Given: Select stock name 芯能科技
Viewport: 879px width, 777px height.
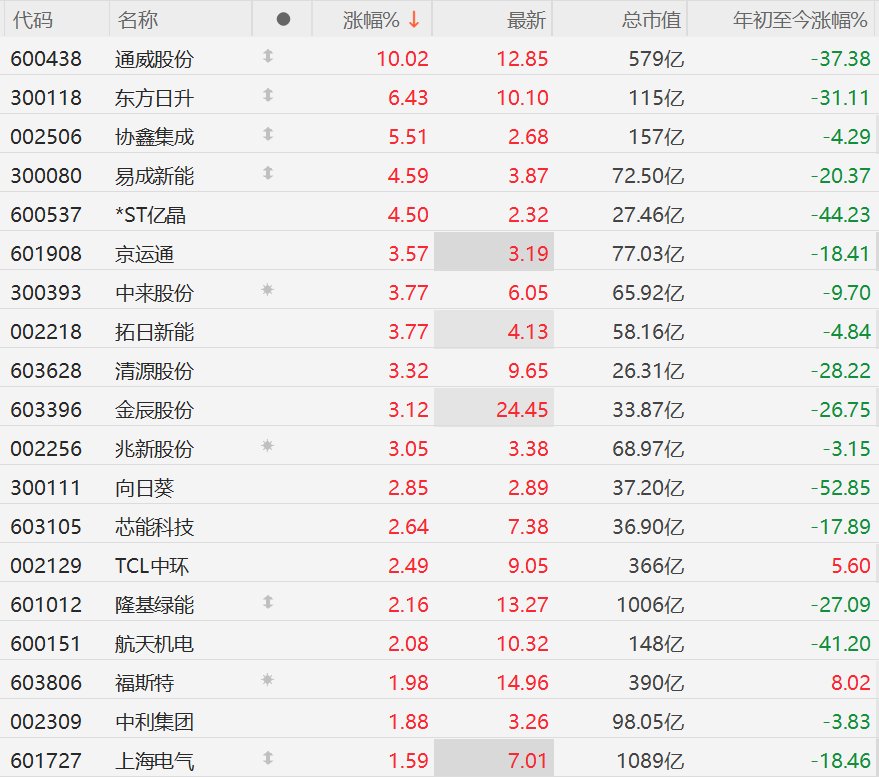Looking at the screenshot, I should pos(154,526).
